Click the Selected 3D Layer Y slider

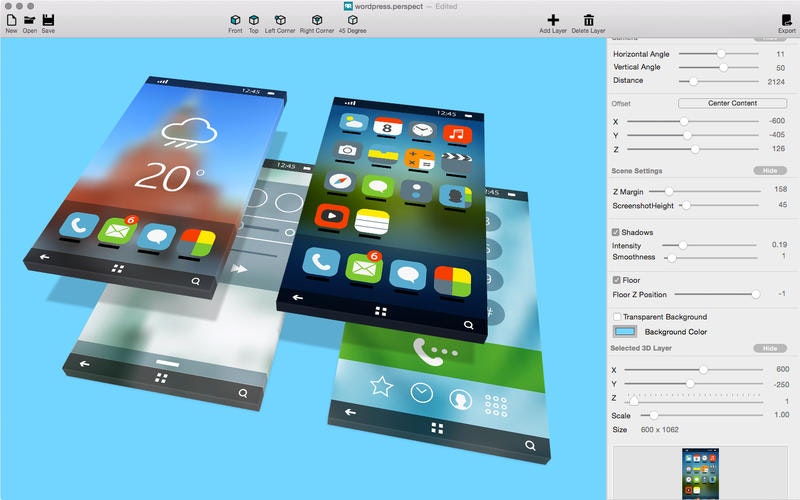coord(693,384)
